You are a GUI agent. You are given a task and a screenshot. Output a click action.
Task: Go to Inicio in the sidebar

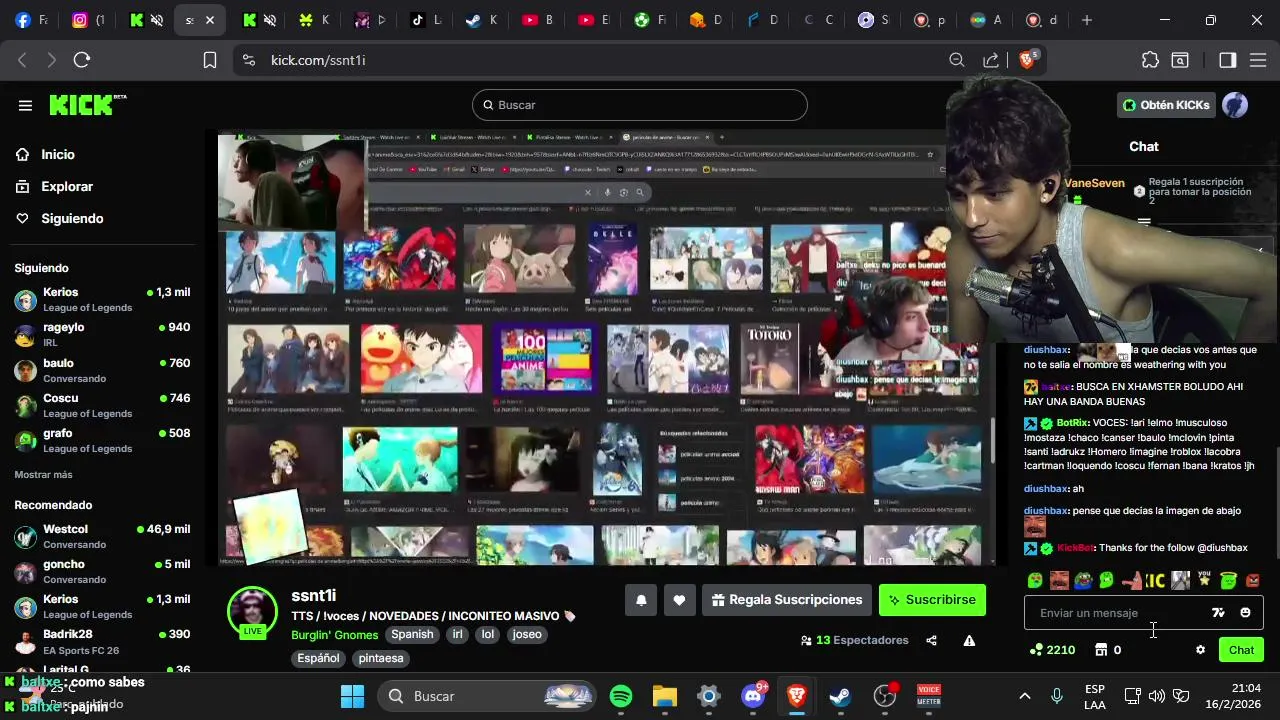pyautogui.click(x=58, y=155)
